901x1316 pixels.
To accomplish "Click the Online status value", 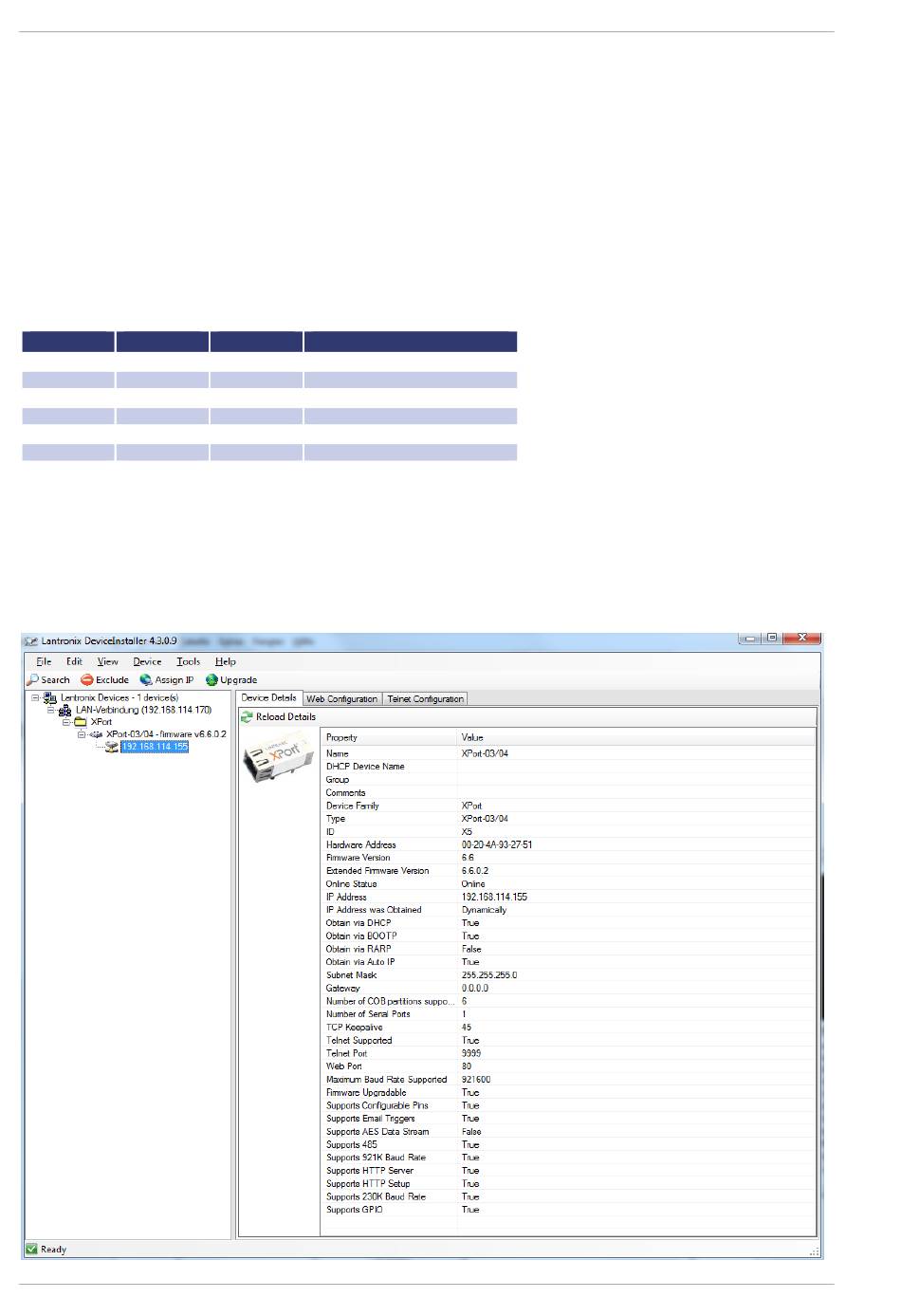I will click(x=473, y=884).
